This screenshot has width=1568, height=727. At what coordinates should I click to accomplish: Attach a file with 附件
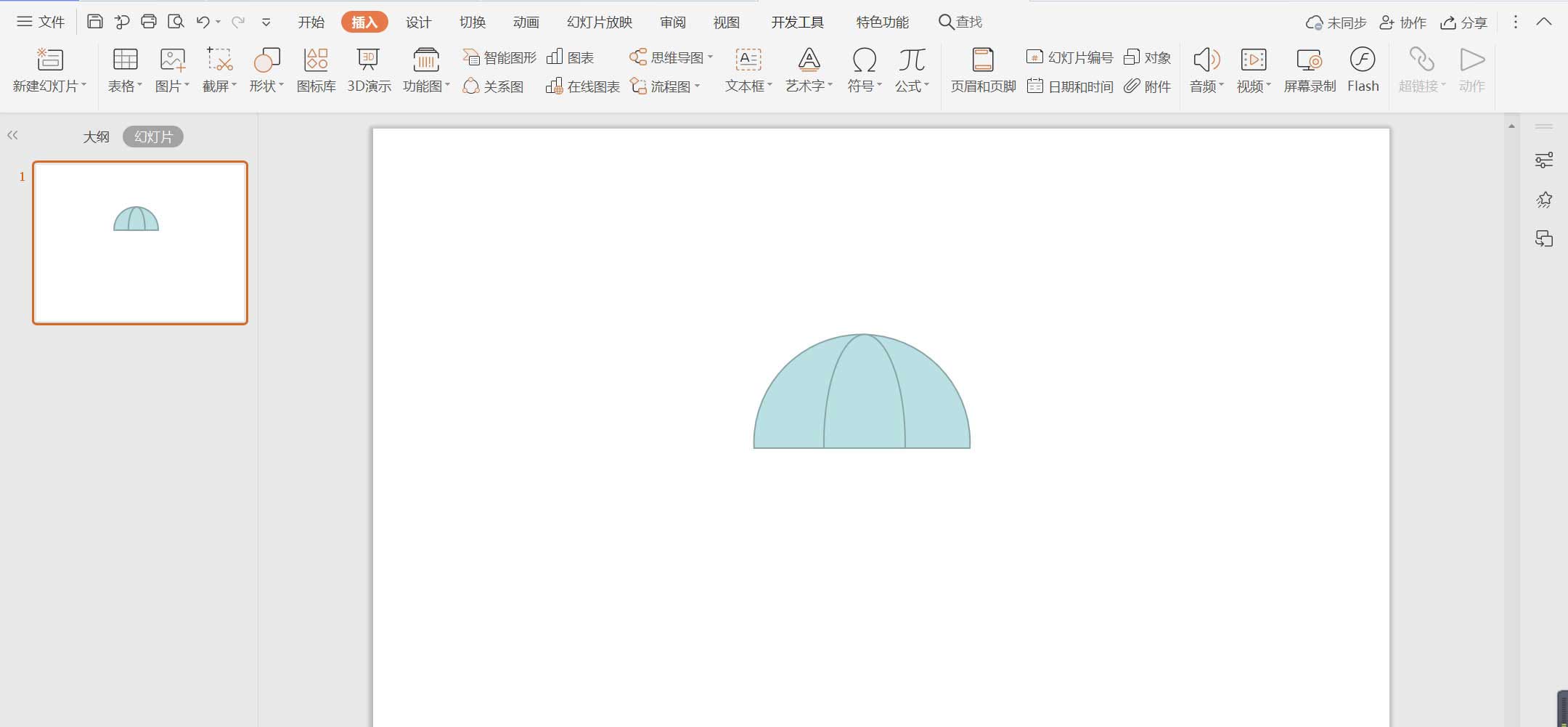click(1148, 86)
